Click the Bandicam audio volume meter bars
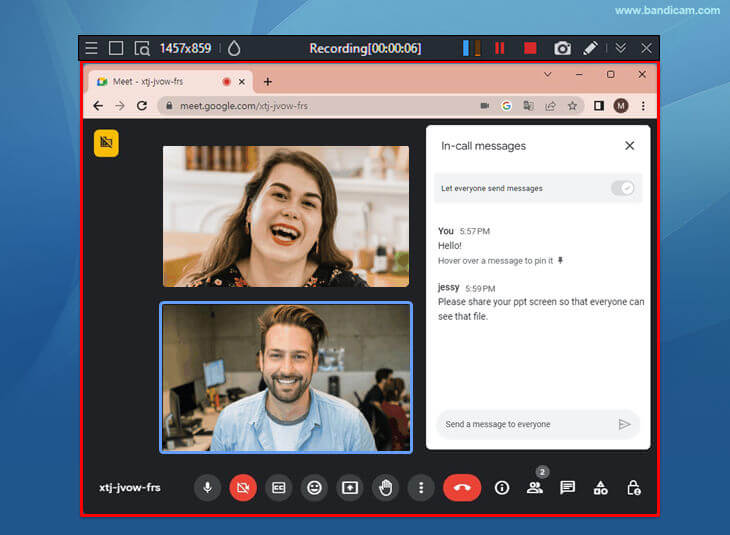This screenshot has height=535, width=730. pos(472,48)
